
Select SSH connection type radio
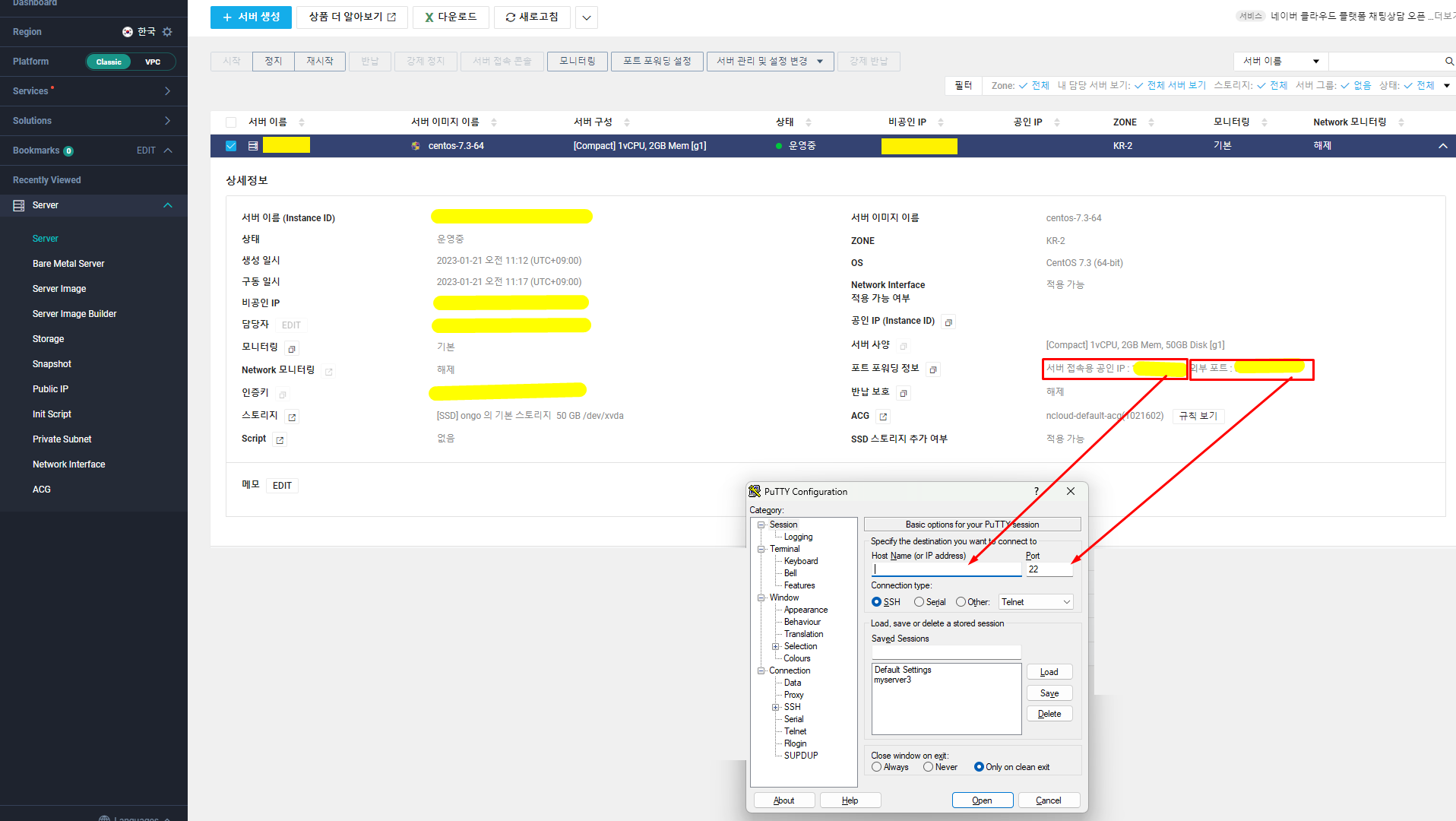pyautogui.click(x=877, y=602)
